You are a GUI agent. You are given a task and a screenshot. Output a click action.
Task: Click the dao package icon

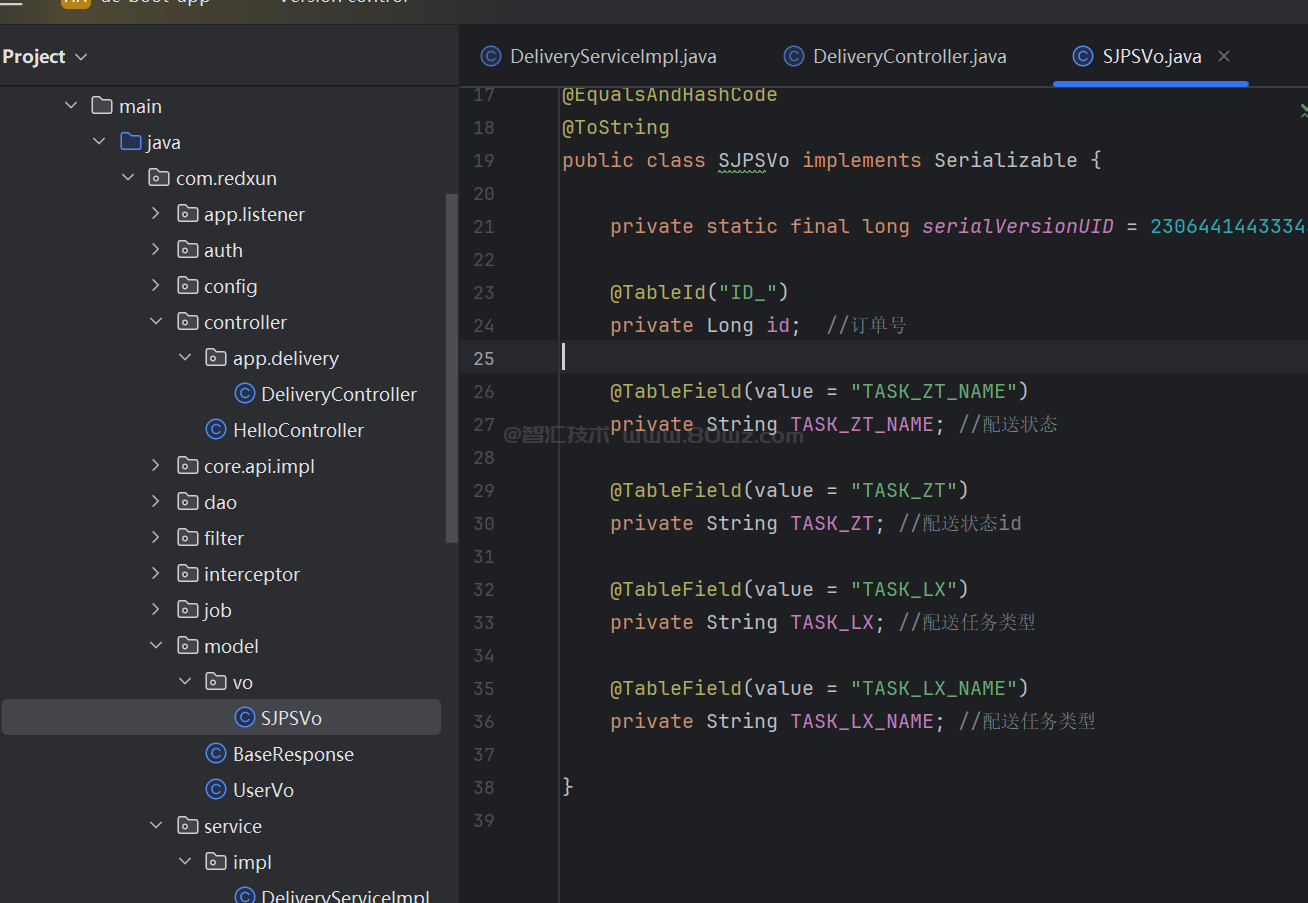click(187, 502)
